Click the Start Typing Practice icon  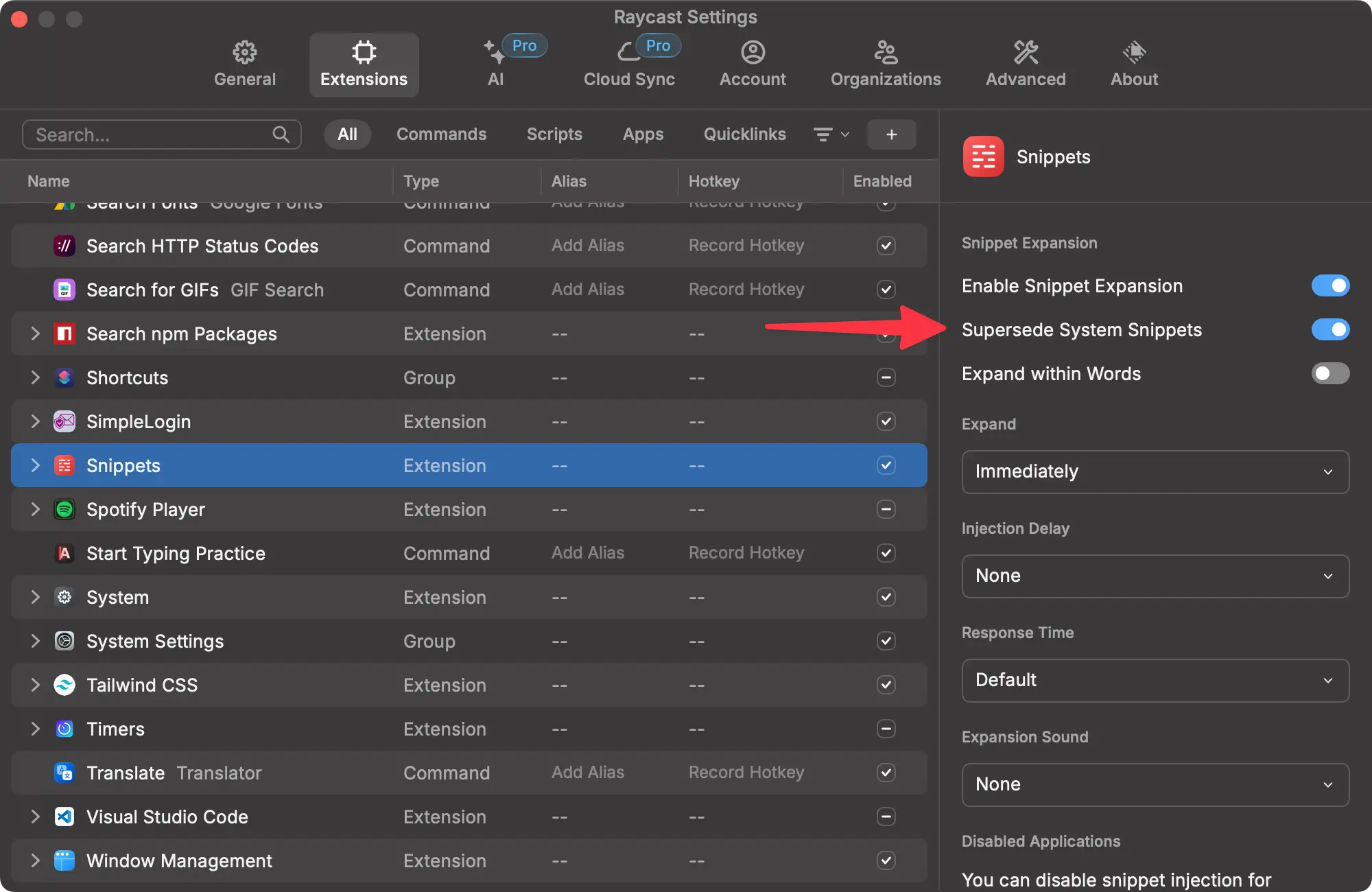64,553
